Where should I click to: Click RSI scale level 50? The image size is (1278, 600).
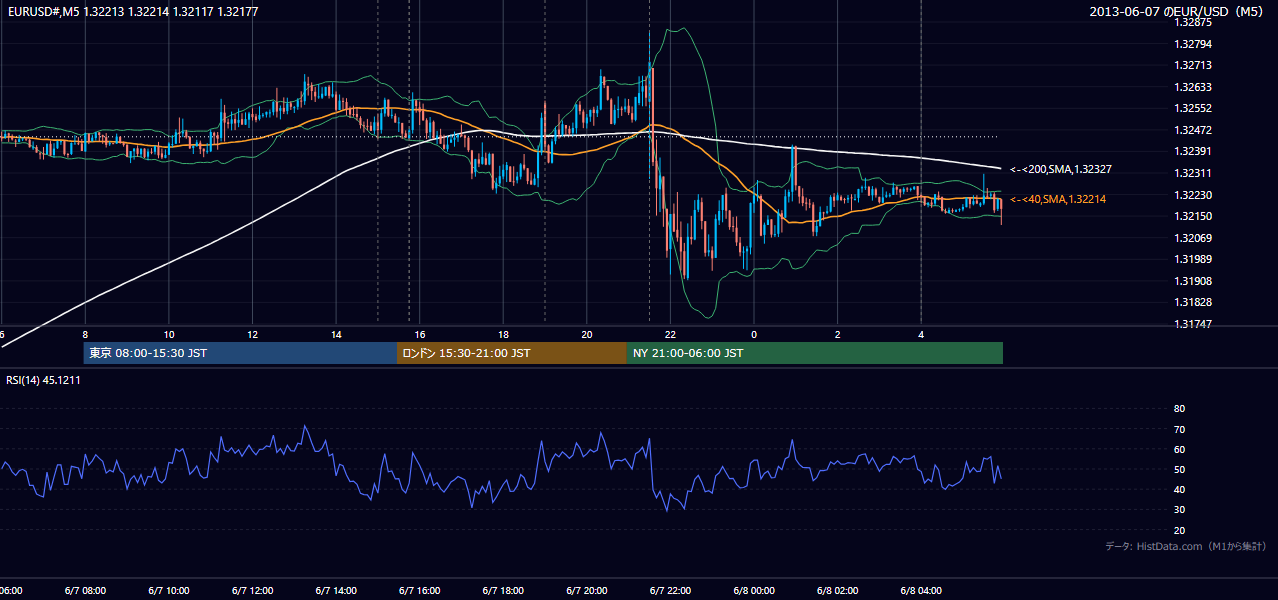pos(1179,469)
